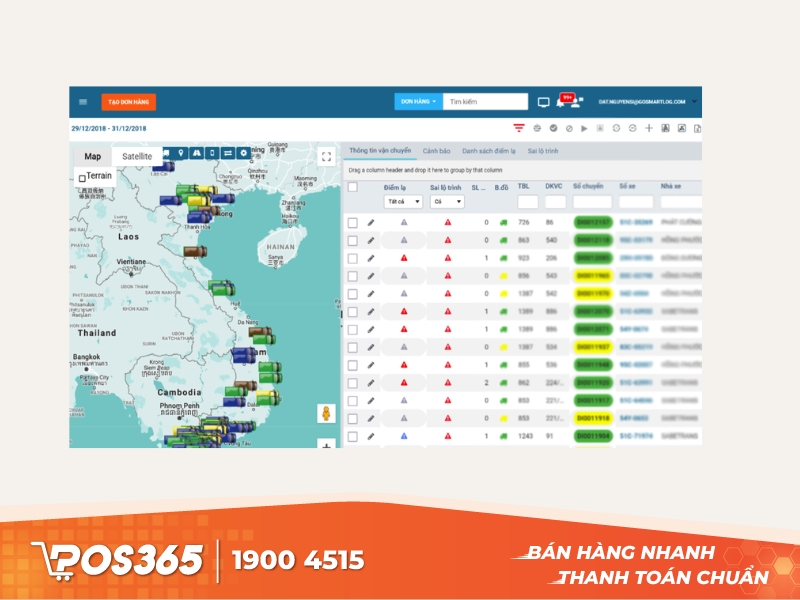The width and height of the screenshot is (800, 600).
Task: Activate the route swap arrows icon
Action: pyautogui.click(x=228, y=152)
